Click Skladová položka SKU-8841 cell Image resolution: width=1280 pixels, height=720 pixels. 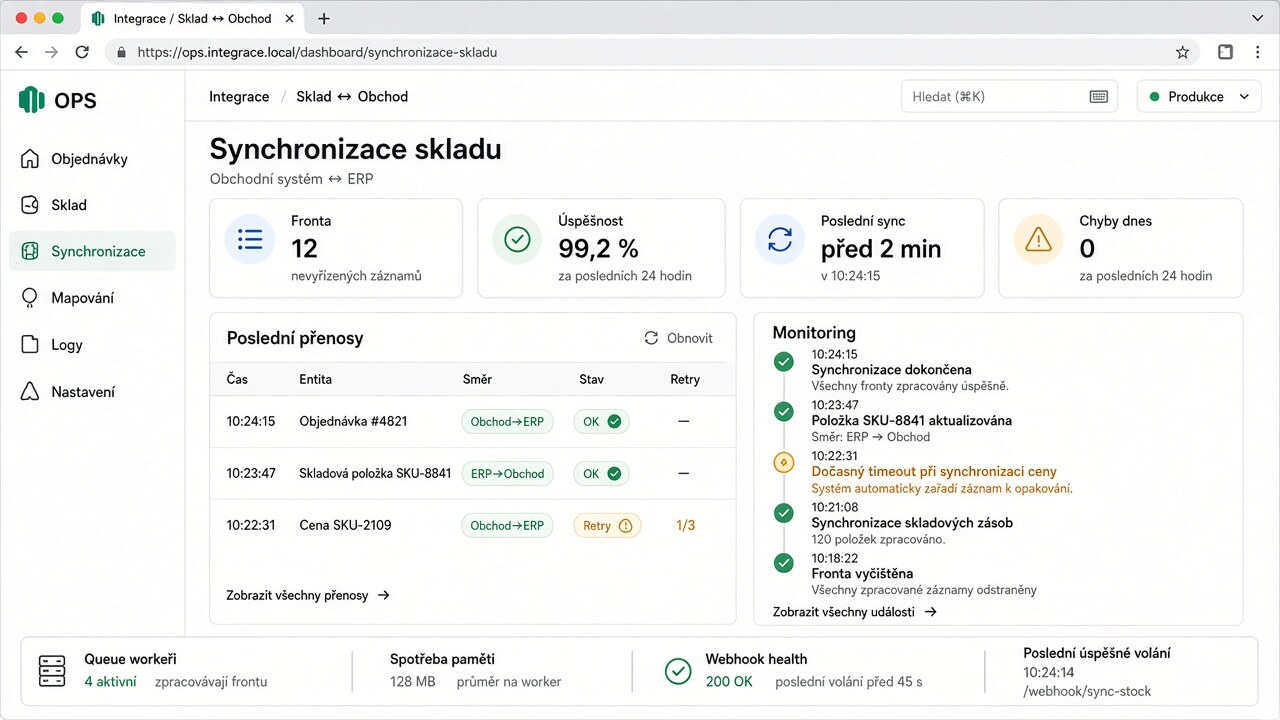[375, 473]
